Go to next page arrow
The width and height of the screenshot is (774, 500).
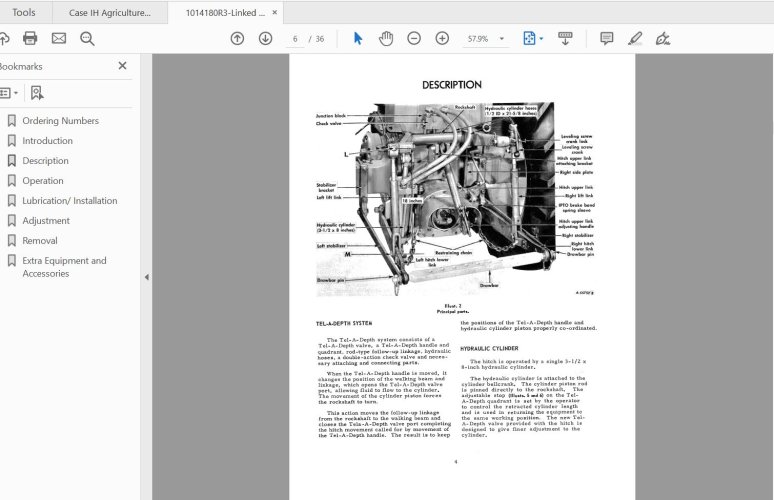(x=266, y=38)
